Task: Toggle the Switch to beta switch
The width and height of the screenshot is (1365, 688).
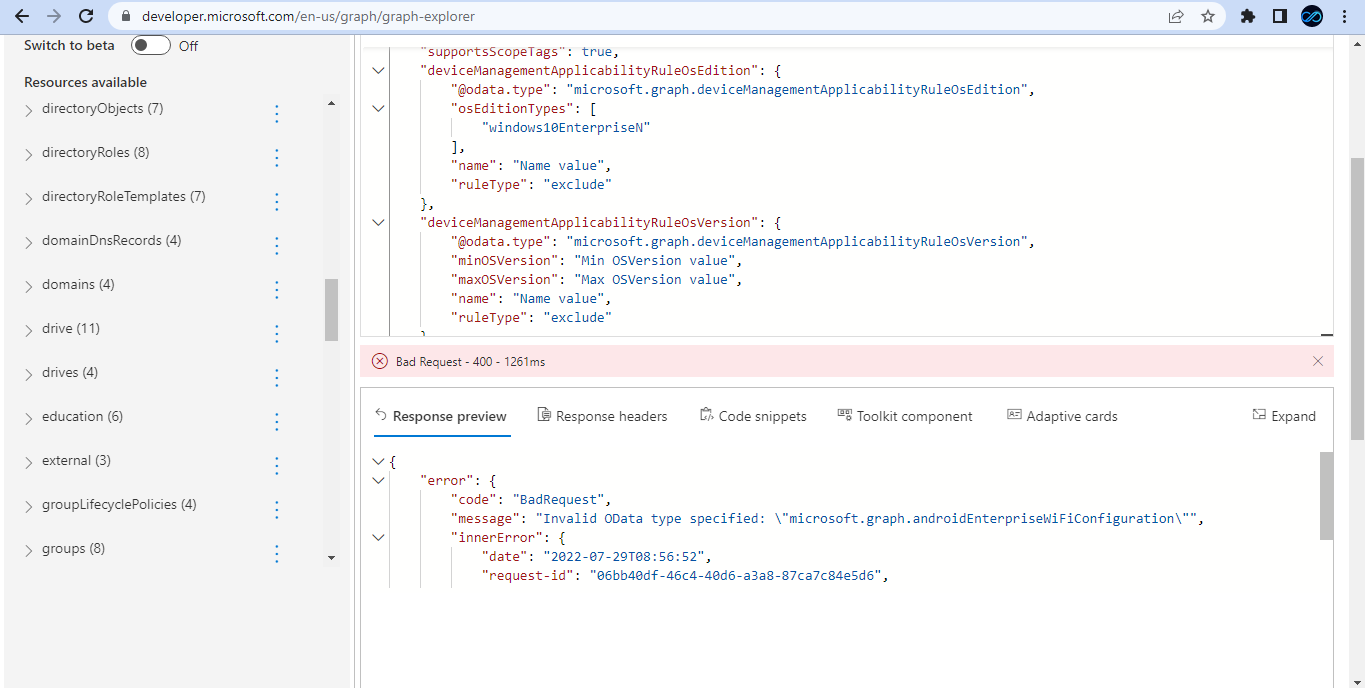Action: (150, 45)
